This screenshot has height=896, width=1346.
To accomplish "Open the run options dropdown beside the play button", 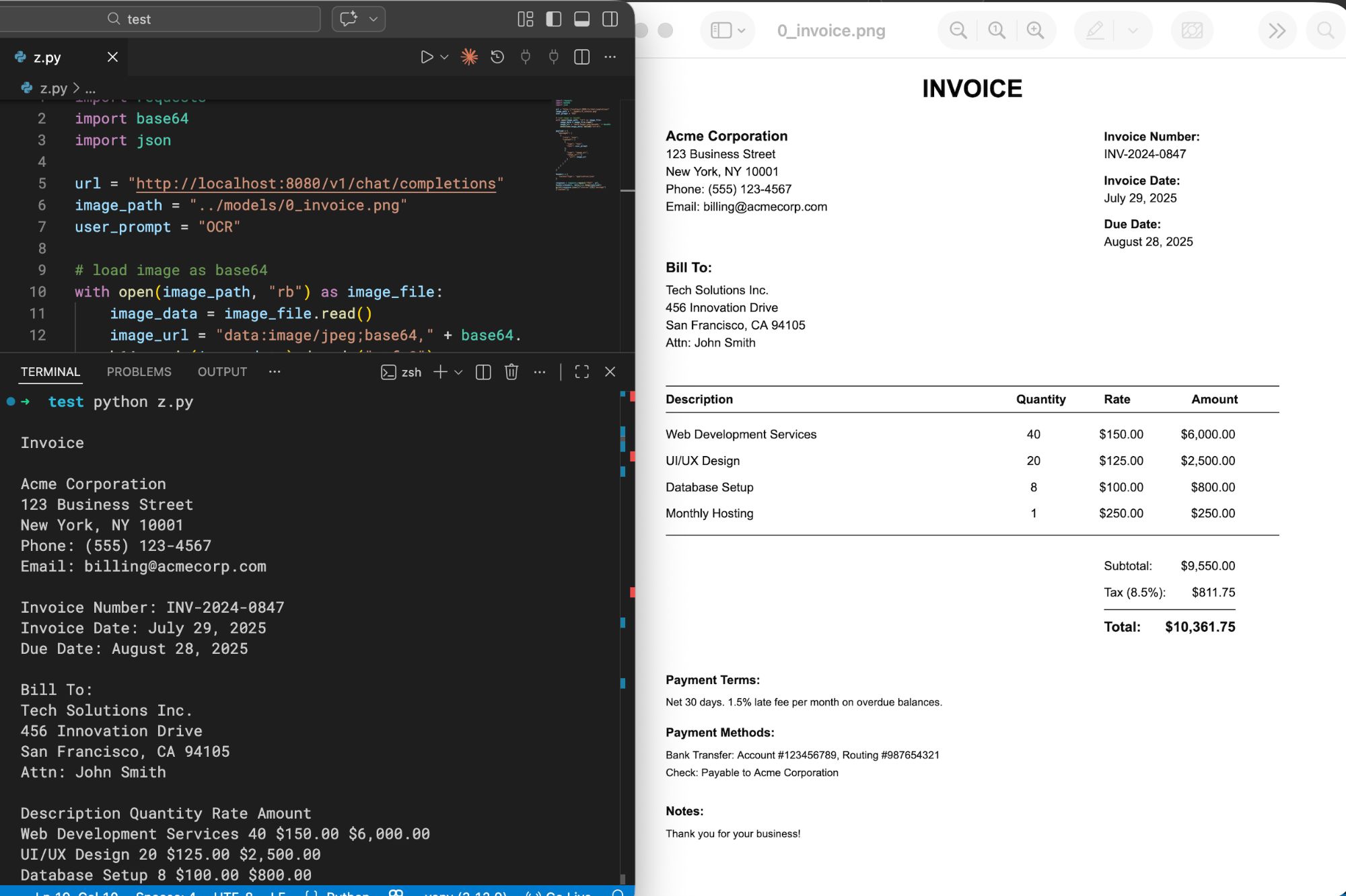I will tap(444, 57).
